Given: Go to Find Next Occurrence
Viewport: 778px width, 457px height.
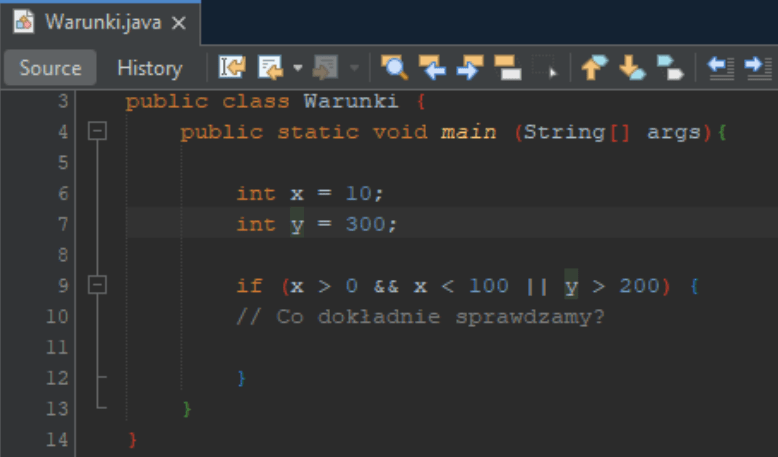Looking at the screenshot, I should (469, 68).
